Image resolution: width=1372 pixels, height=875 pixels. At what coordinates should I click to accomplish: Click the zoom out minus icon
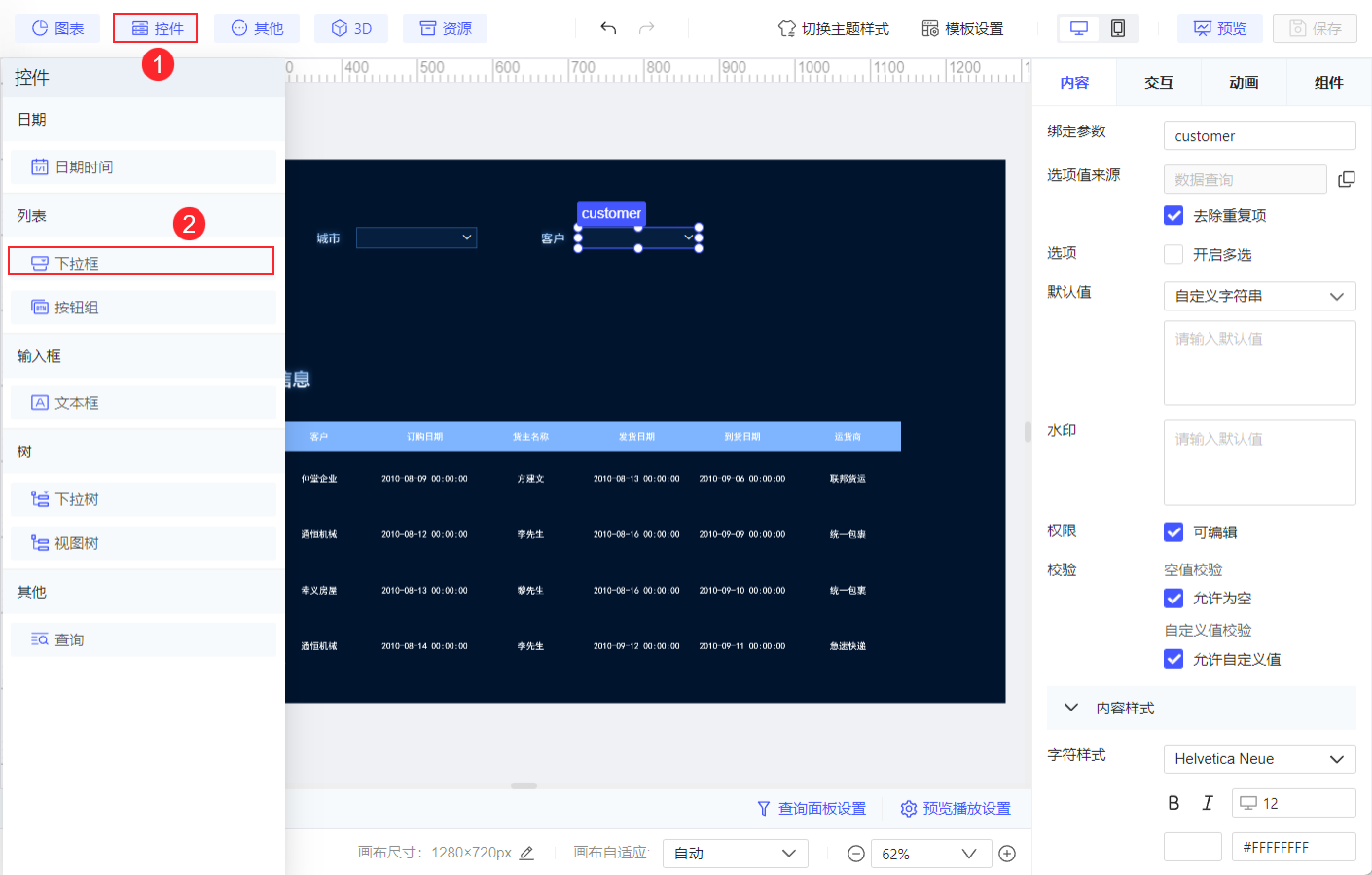pyautogui.click(x=855, y=853)
